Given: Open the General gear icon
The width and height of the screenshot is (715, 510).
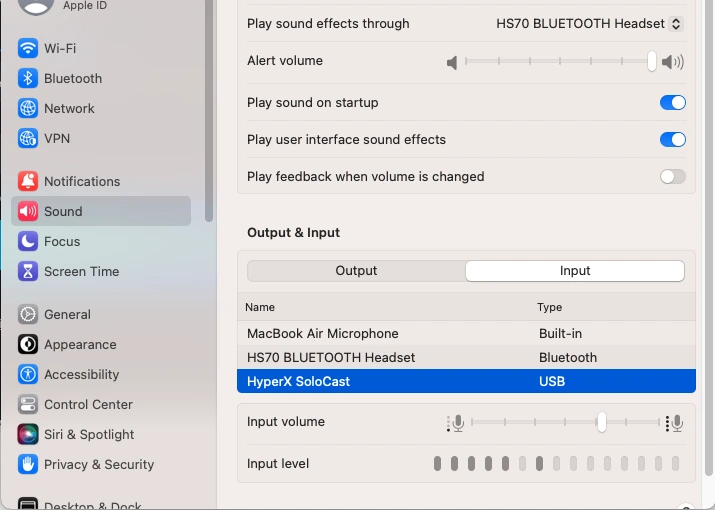Looking at the screenshot, I should 28,314.
